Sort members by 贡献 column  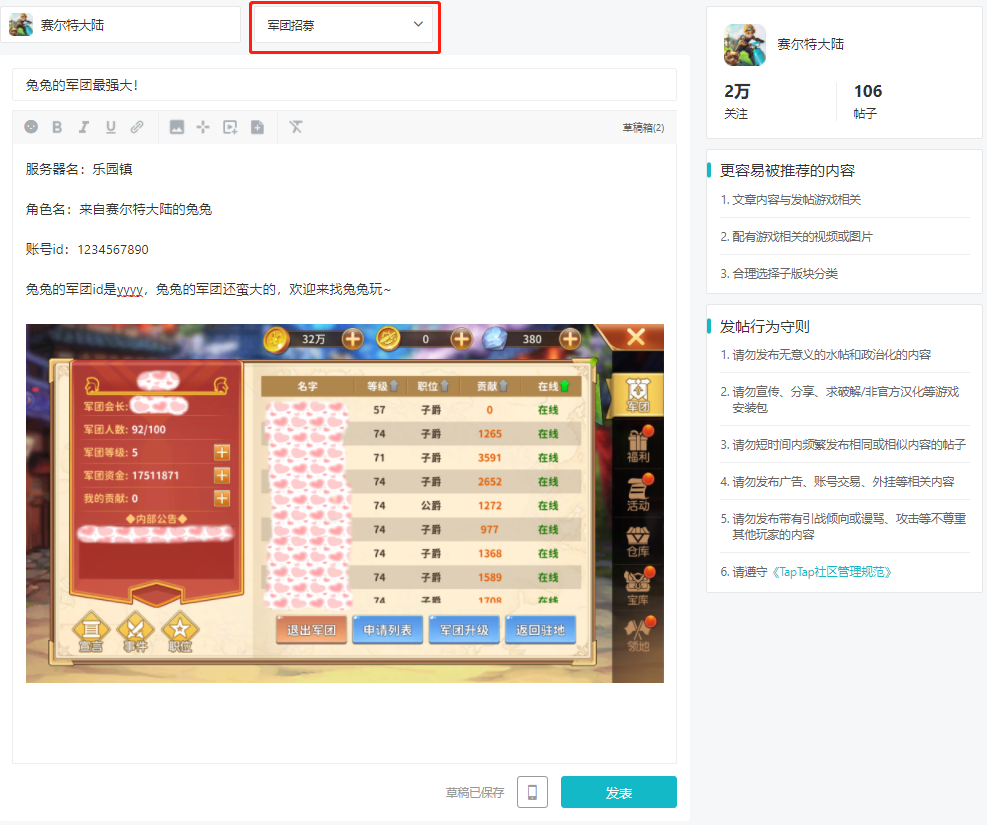(492, 386)
